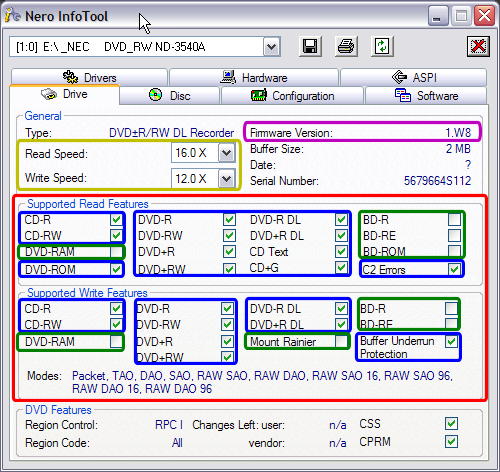Screen dimensions: 500x472
Task: Toggle DVD-R DL checkbox in Read Features
Action: [341, 220]
